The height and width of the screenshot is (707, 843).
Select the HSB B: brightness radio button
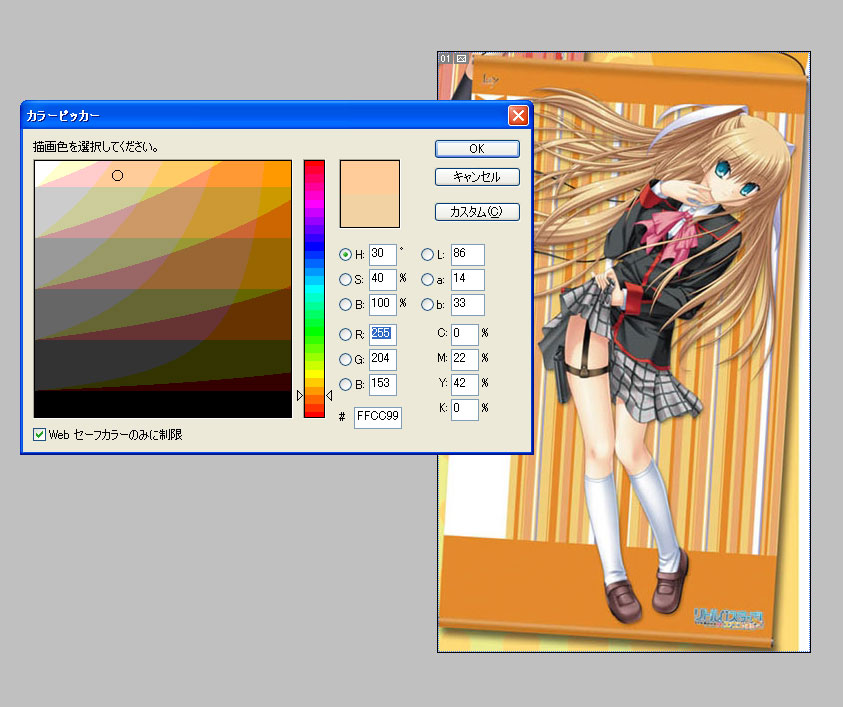(x=345, y=305)
